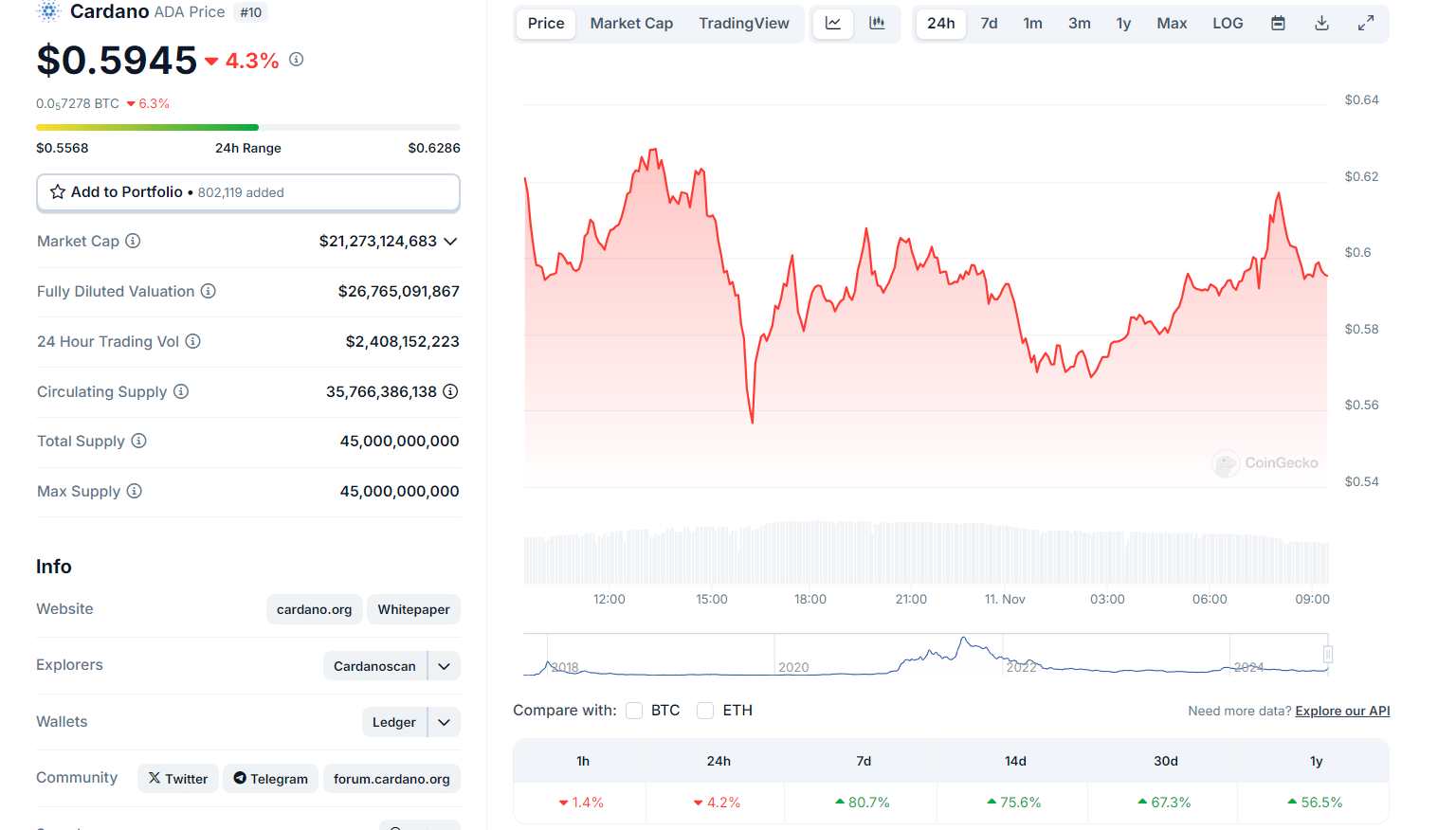The height and width of the screenshot is (830, 1456).
Task: Click the info icon beside the 4.3% change
Action: tap(297, 60)
